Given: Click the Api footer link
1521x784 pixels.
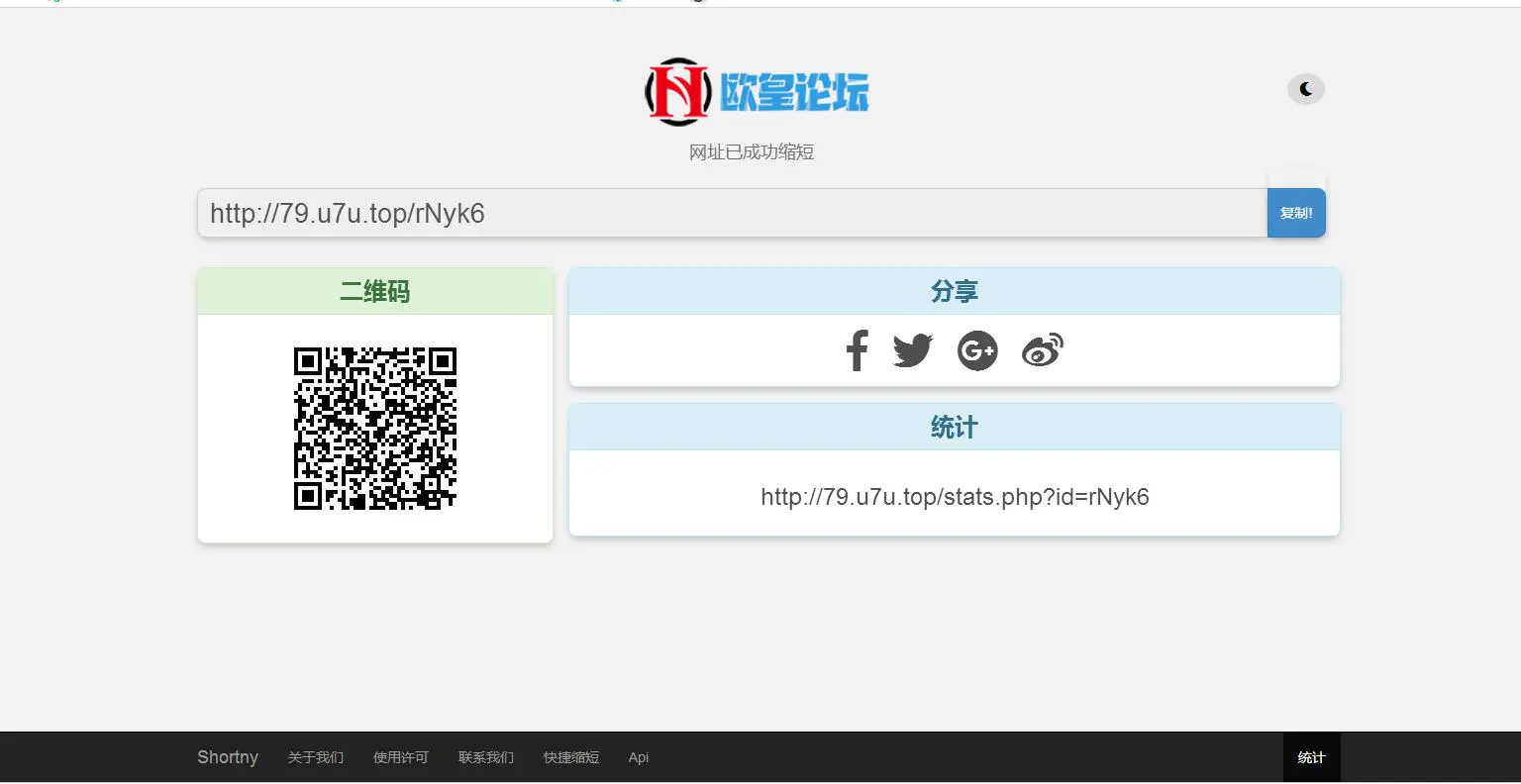Looking at the screenshot, I should click(638, 757).
